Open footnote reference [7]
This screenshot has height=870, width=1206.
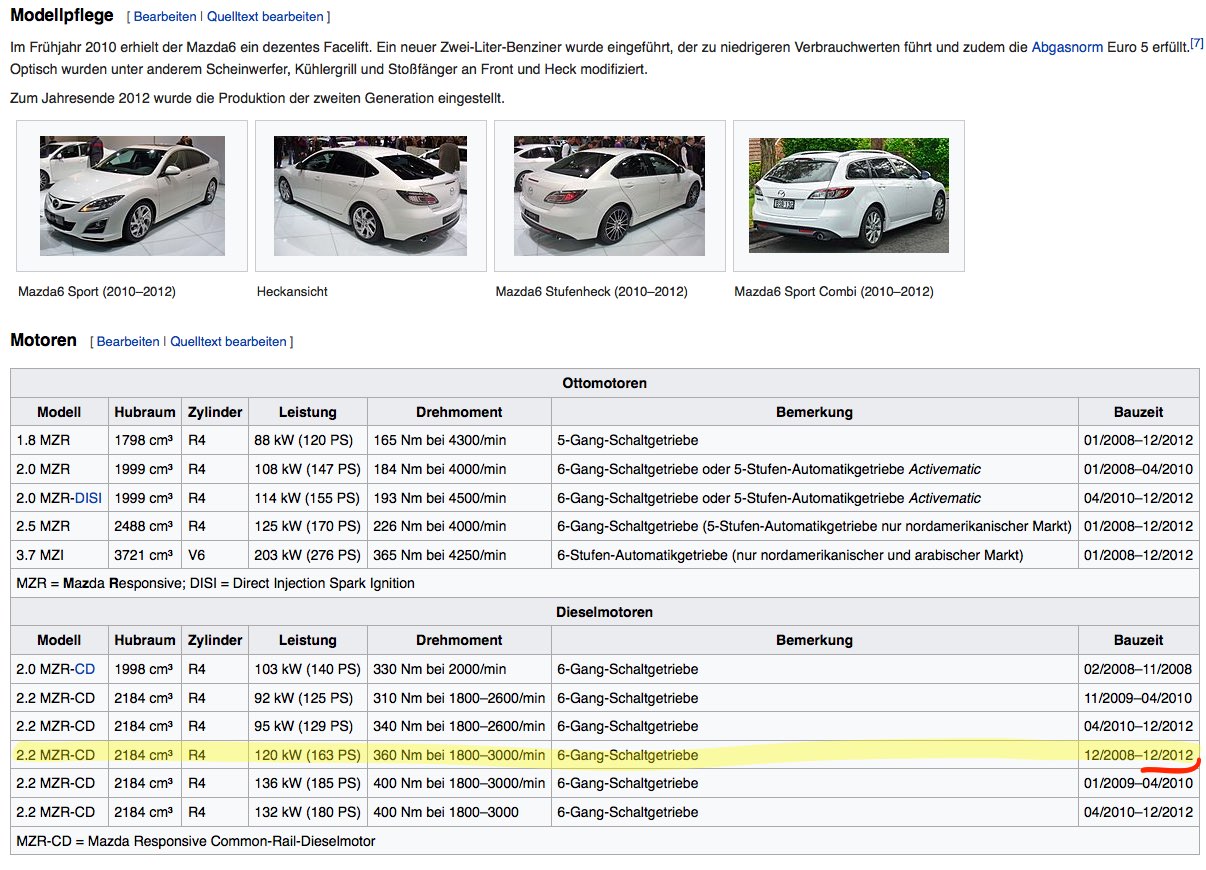(1197, 44)
